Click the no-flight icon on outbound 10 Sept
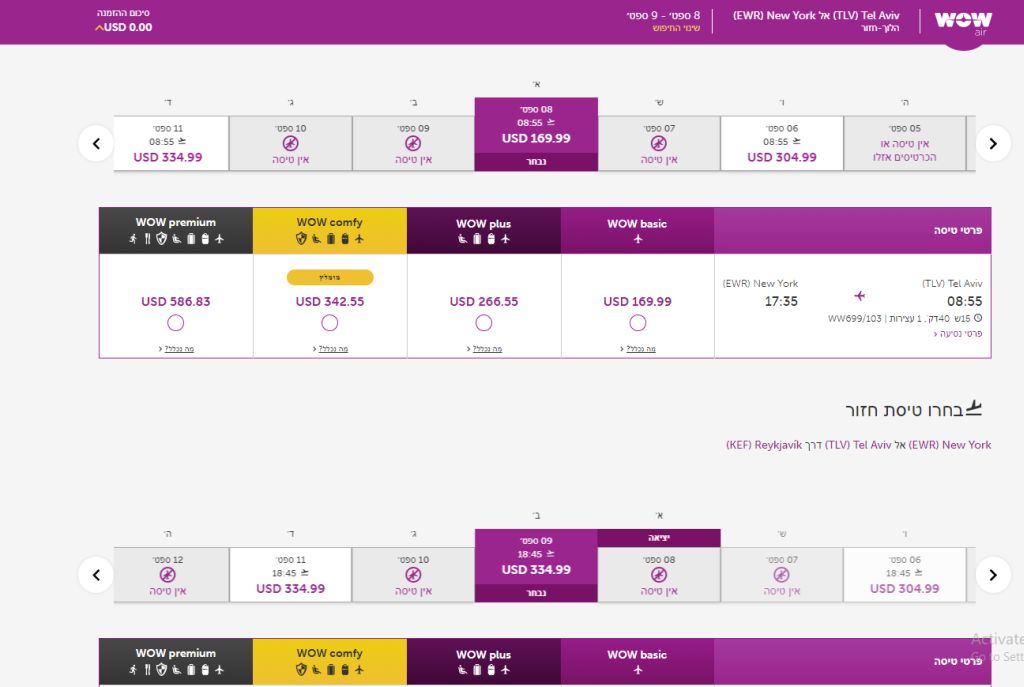Viewport: 1024px width, 687px height. pyautogui.click(x=291, y=143)
